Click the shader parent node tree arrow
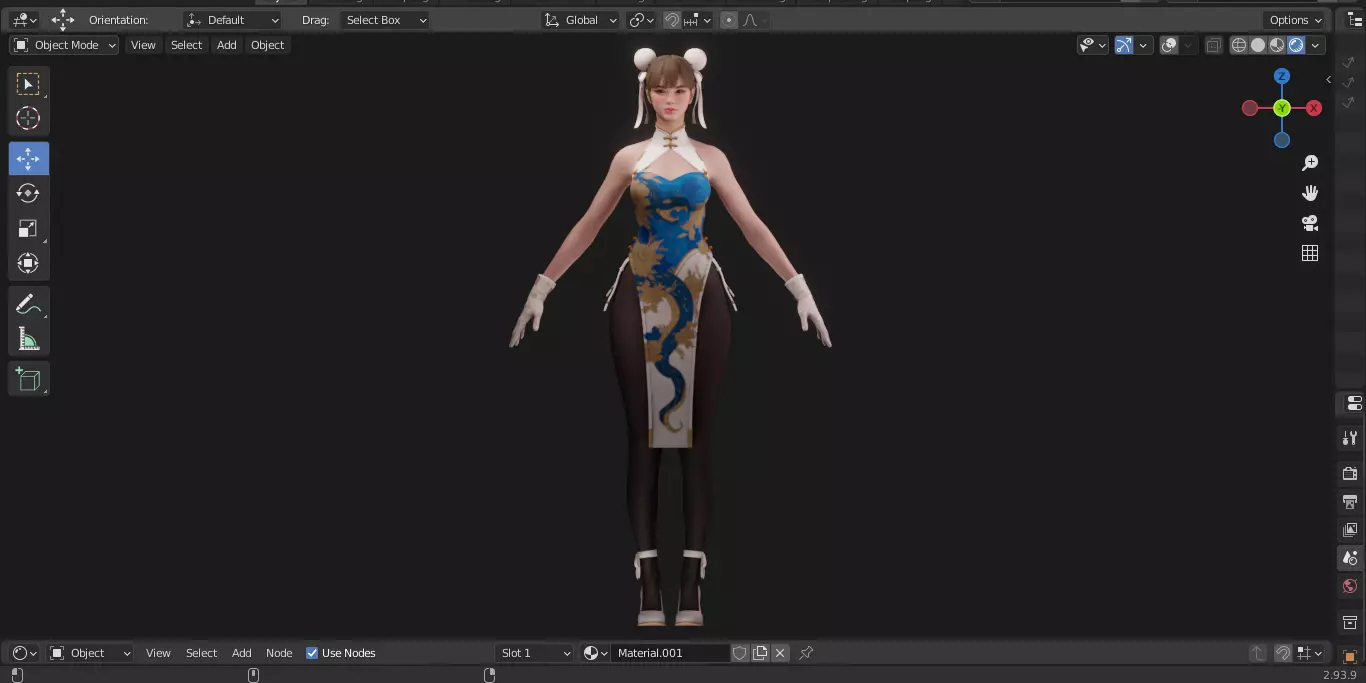Screen dimensions: 1366x683 point(1258,653)
